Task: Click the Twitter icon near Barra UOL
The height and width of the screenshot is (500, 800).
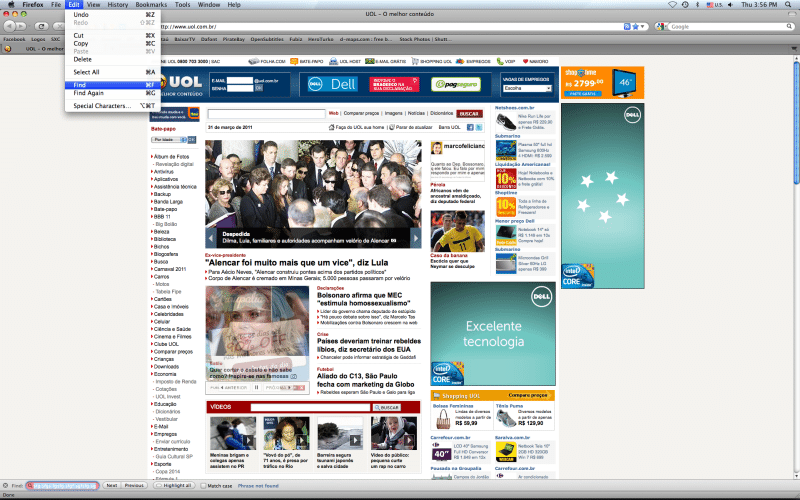Action: pos(479,127)
